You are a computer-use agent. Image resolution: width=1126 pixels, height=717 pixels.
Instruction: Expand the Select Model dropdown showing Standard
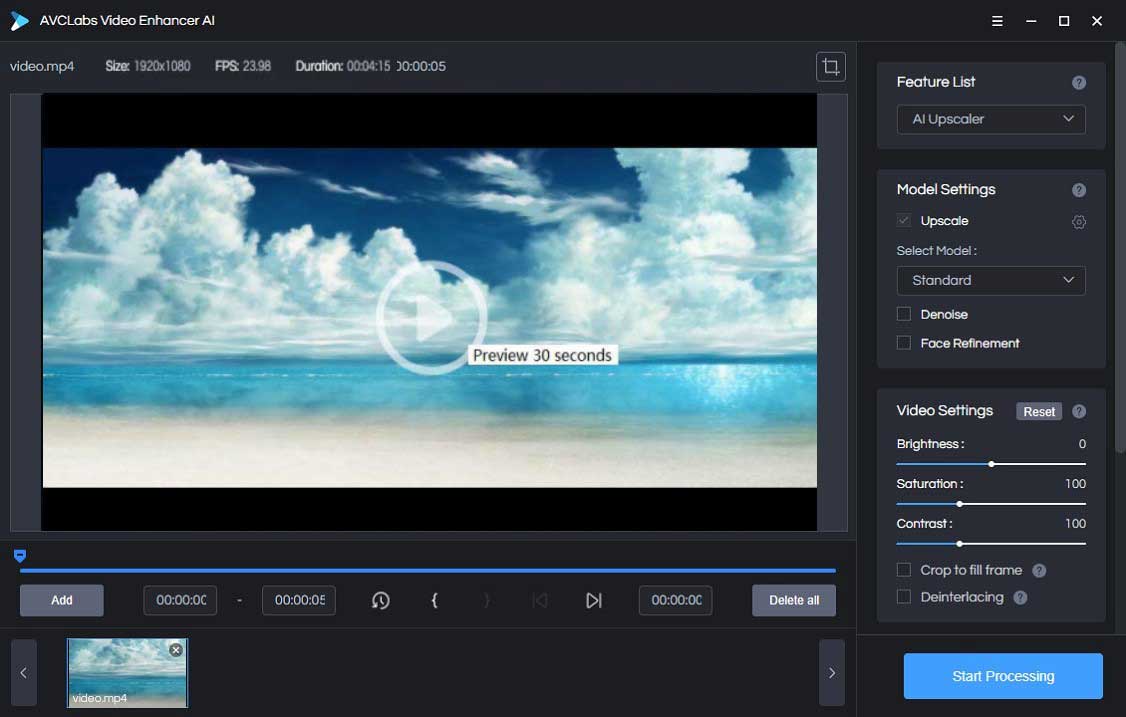pyautogui.click(x=989, y=281)
